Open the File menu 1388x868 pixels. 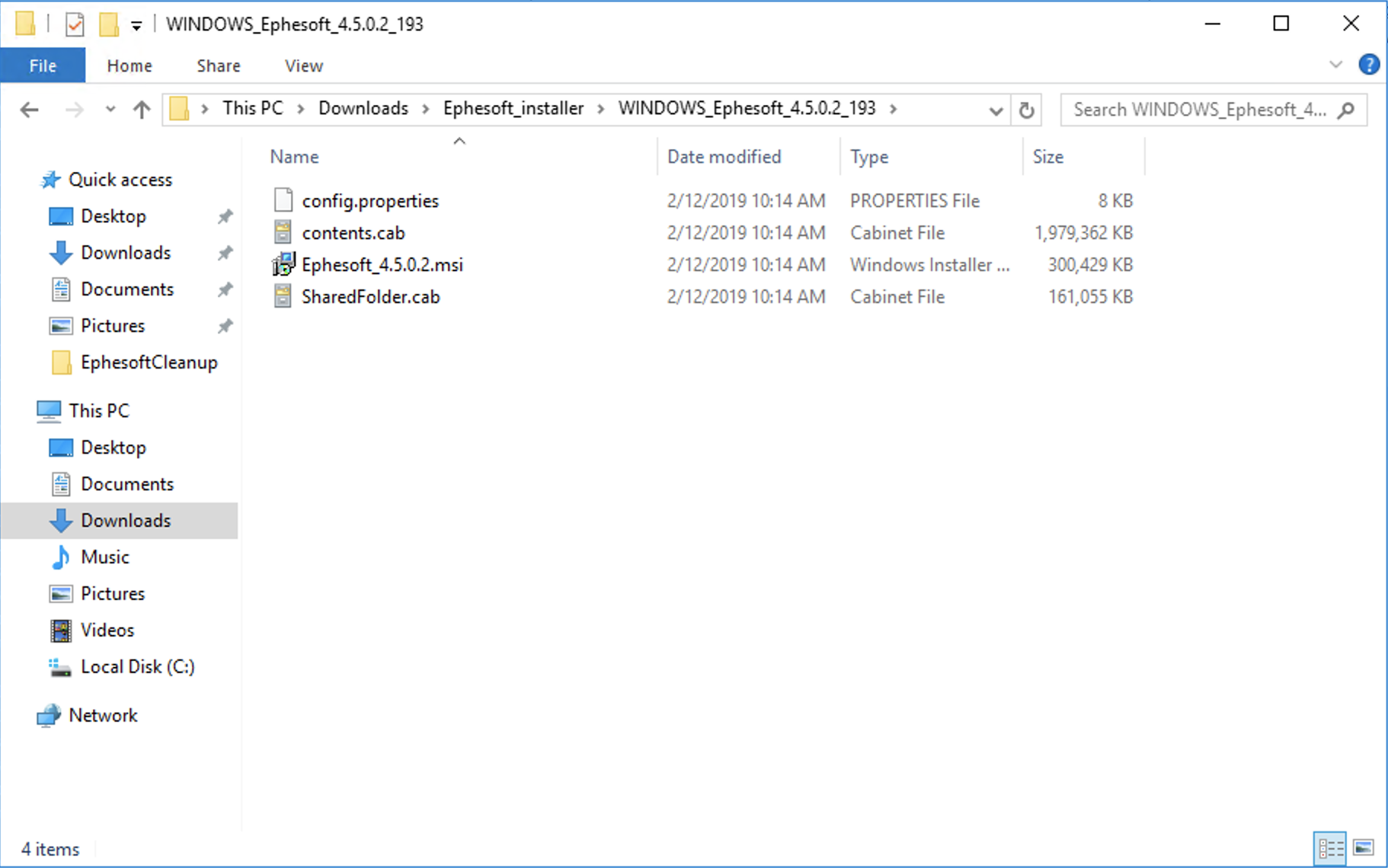(x=43, y=65)
